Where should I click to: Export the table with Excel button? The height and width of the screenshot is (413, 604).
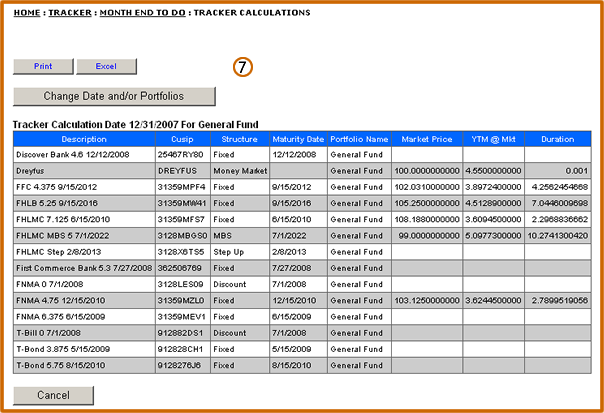106,66
